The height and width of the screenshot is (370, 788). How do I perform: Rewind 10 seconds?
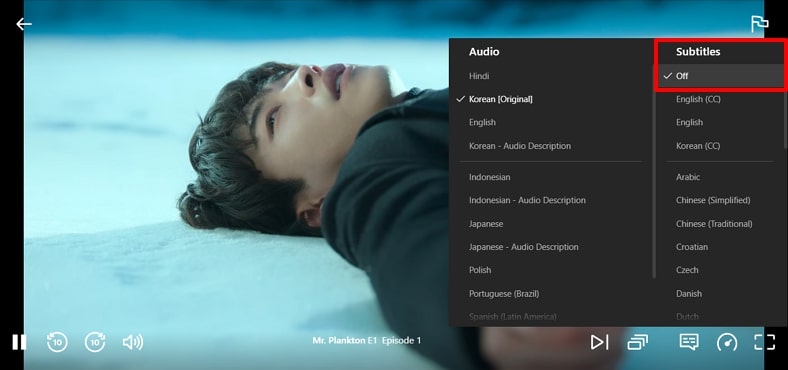coord(57,342)
